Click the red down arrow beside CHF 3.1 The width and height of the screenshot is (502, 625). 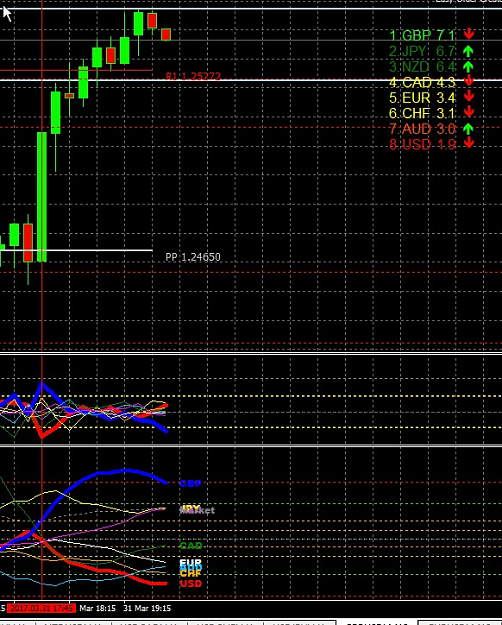click(x=469, y=112)
